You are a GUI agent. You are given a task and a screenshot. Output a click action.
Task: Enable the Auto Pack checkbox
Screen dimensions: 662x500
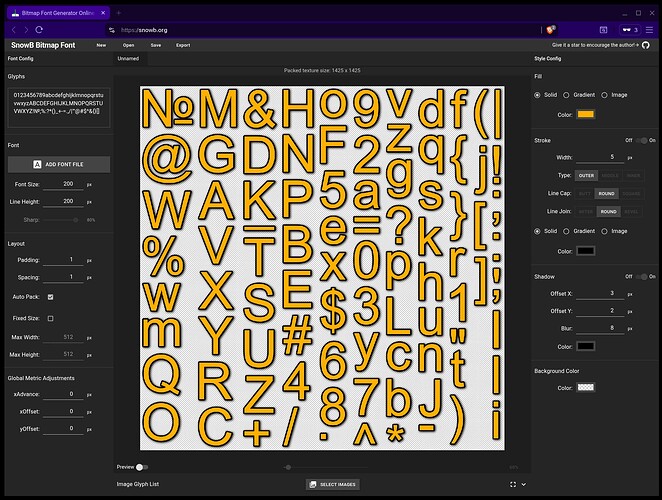[x=51, y=297]
